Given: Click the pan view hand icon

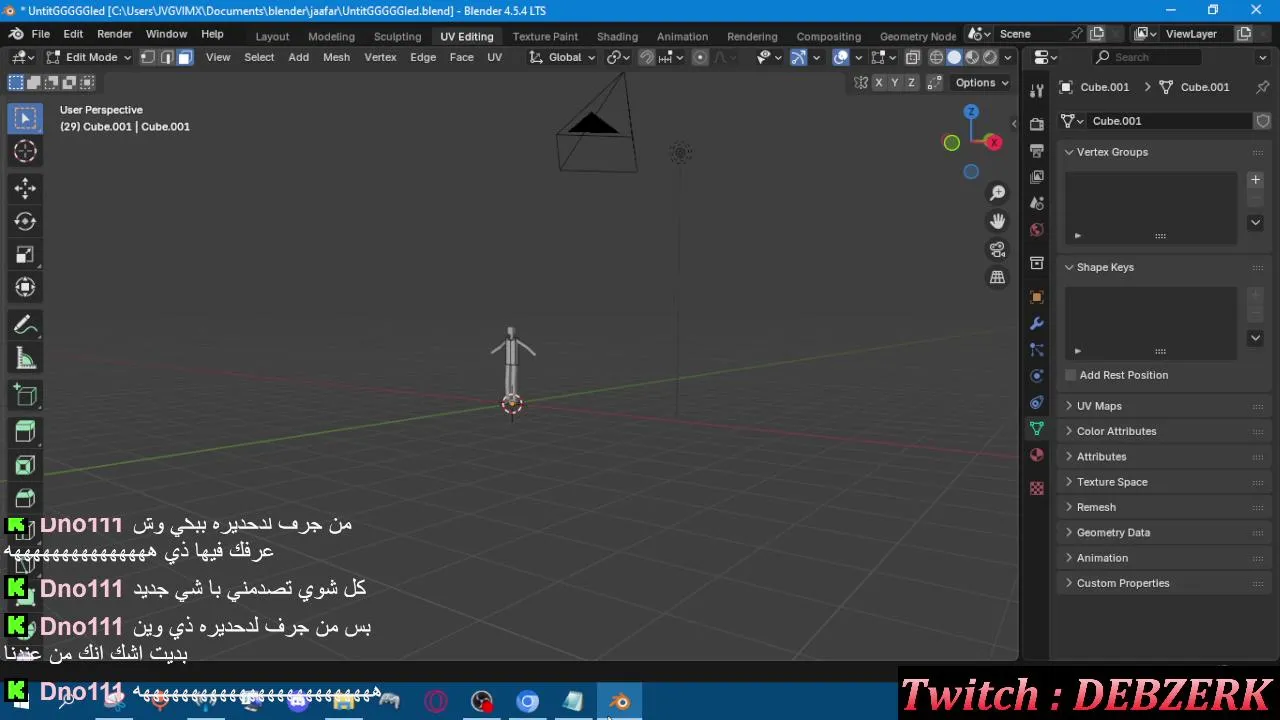Looking at the screenshot, I should click(997, 221).
